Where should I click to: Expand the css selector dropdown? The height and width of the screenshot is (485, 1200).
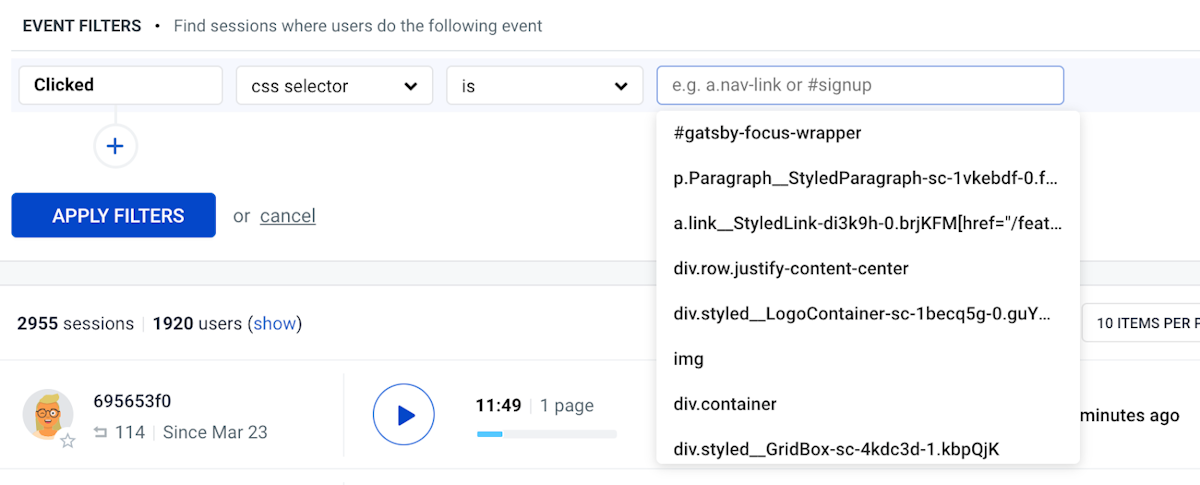tap(334, 86)
